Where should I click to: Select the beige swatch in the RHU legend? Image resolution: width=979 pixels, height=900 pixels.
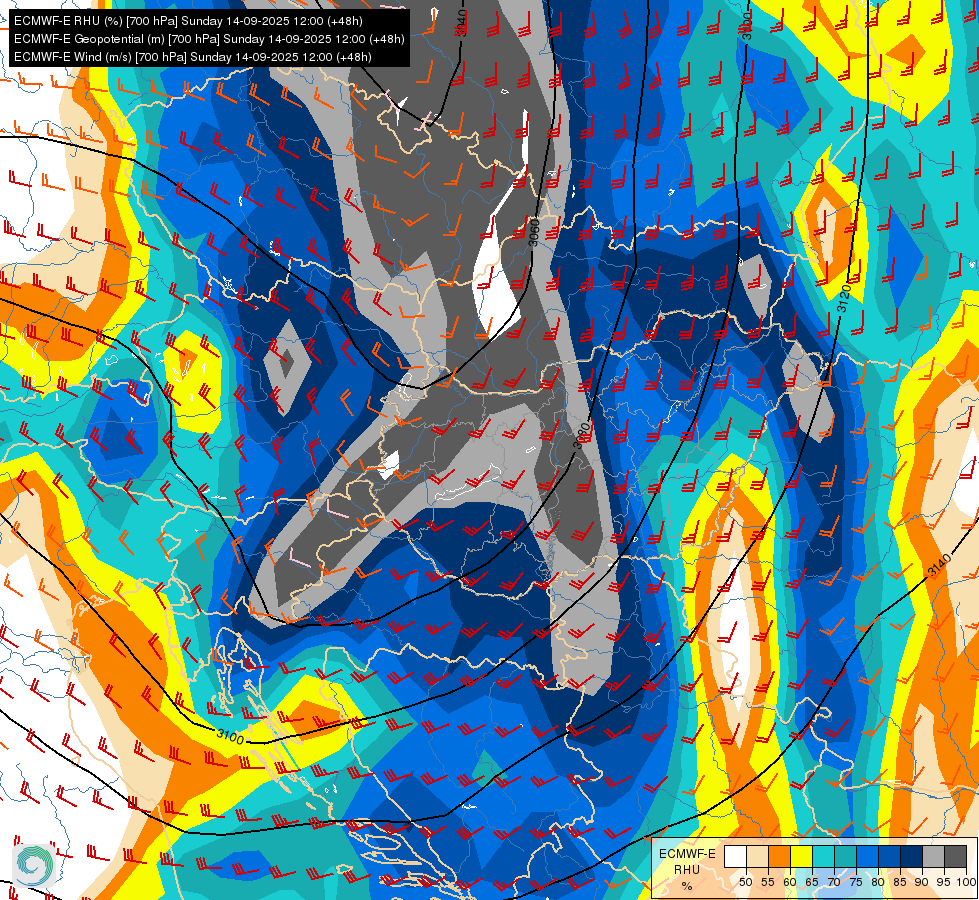[x=757, y=856]
